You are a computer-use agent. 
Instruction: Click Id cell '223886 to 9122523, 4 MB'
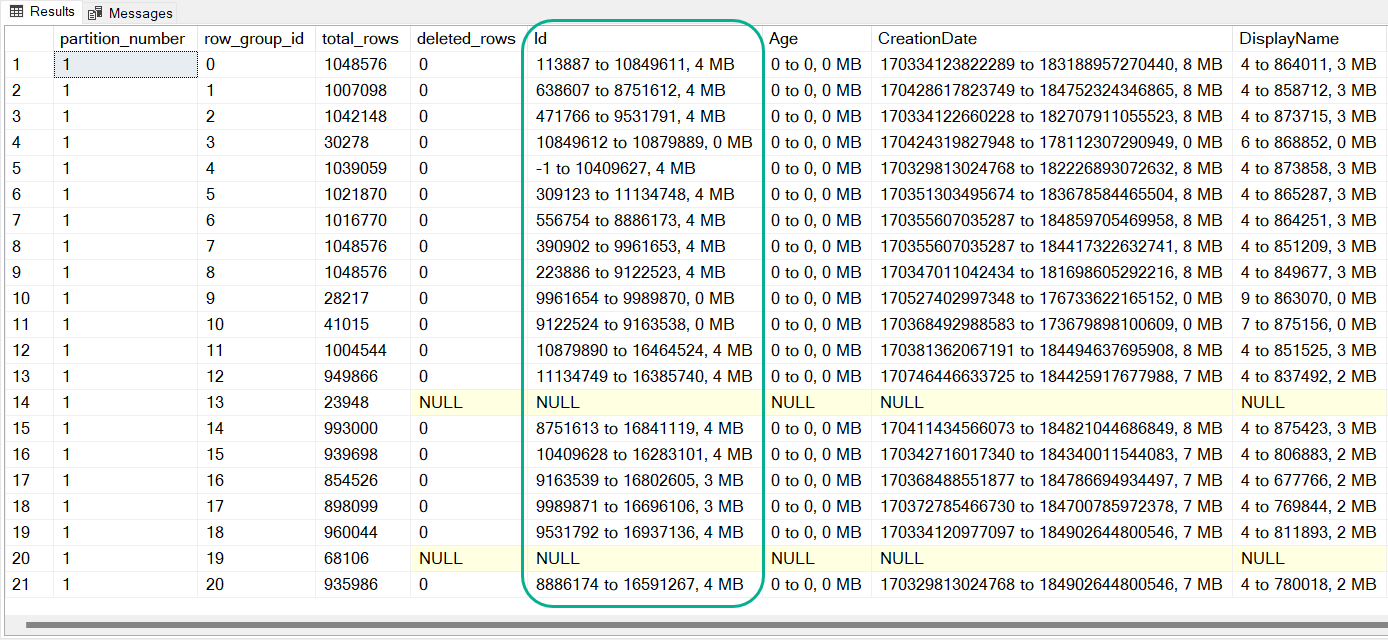647,273
